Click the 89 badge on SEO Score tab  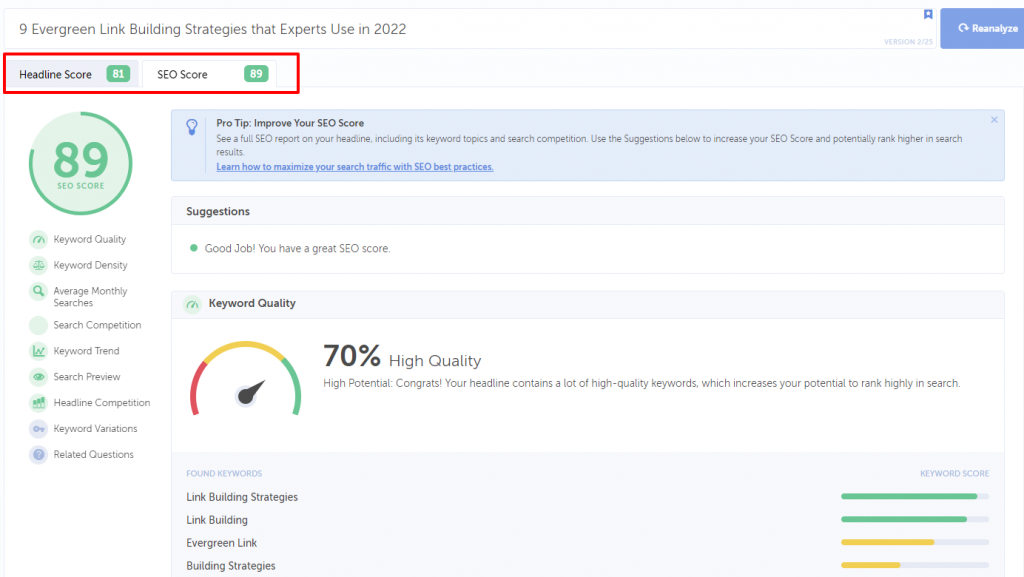[x=256, y=74]
